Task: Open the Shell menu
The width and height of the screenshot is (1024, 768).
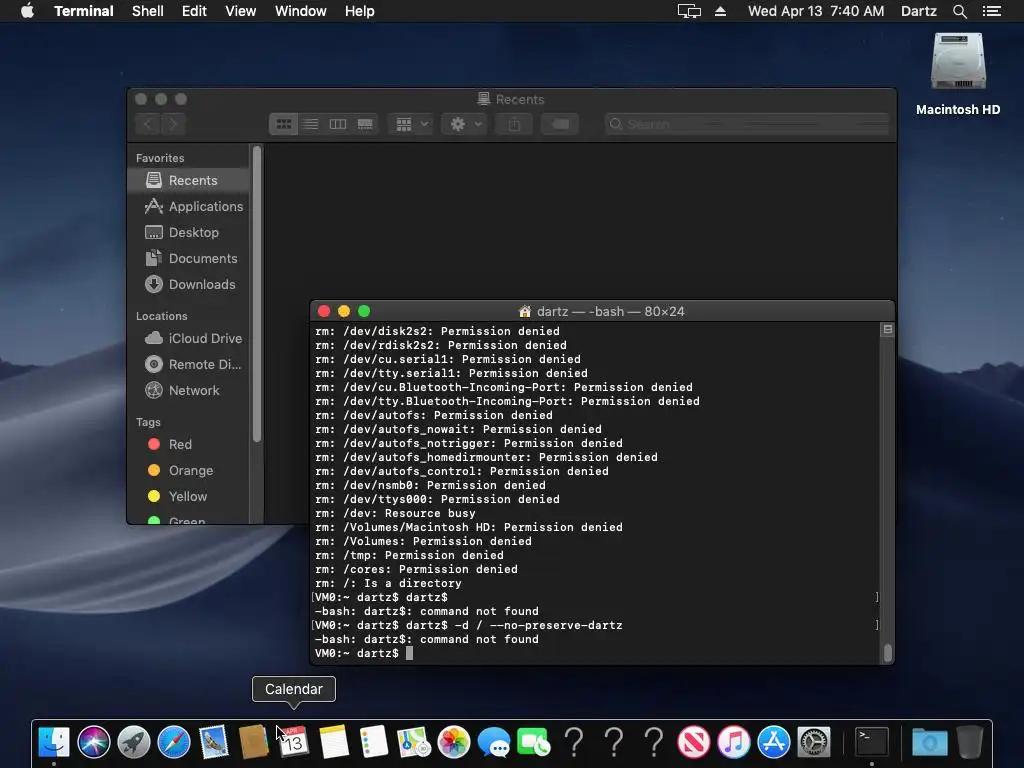Action: point(148,11)
